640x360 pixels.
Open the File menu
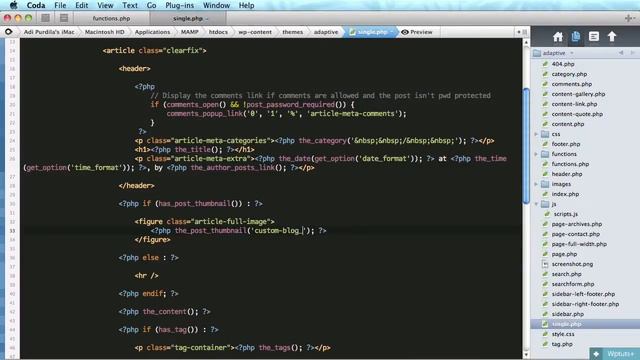60,5
